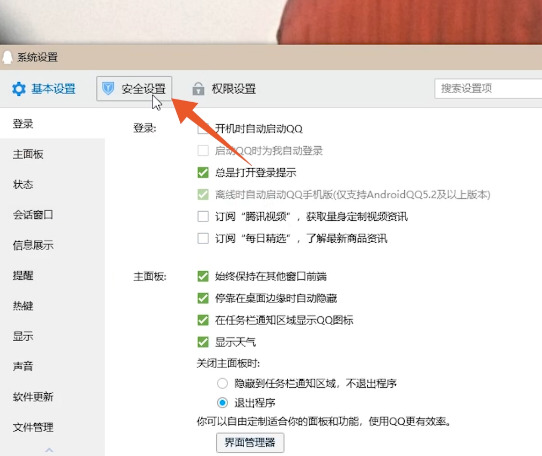Select 隐藏到任务栏通知区域 radio option
542x456 pixels.
click(222, 383)
